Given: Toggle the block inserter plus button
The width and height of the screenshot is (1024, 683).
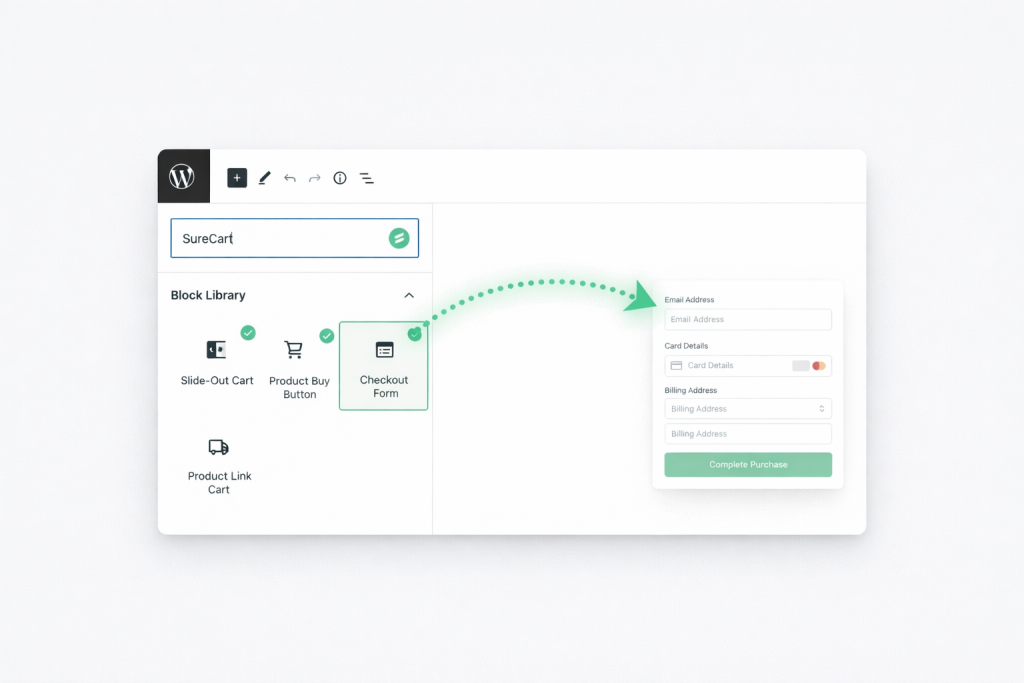Looking at the screenshot, I should coord(237,178).
